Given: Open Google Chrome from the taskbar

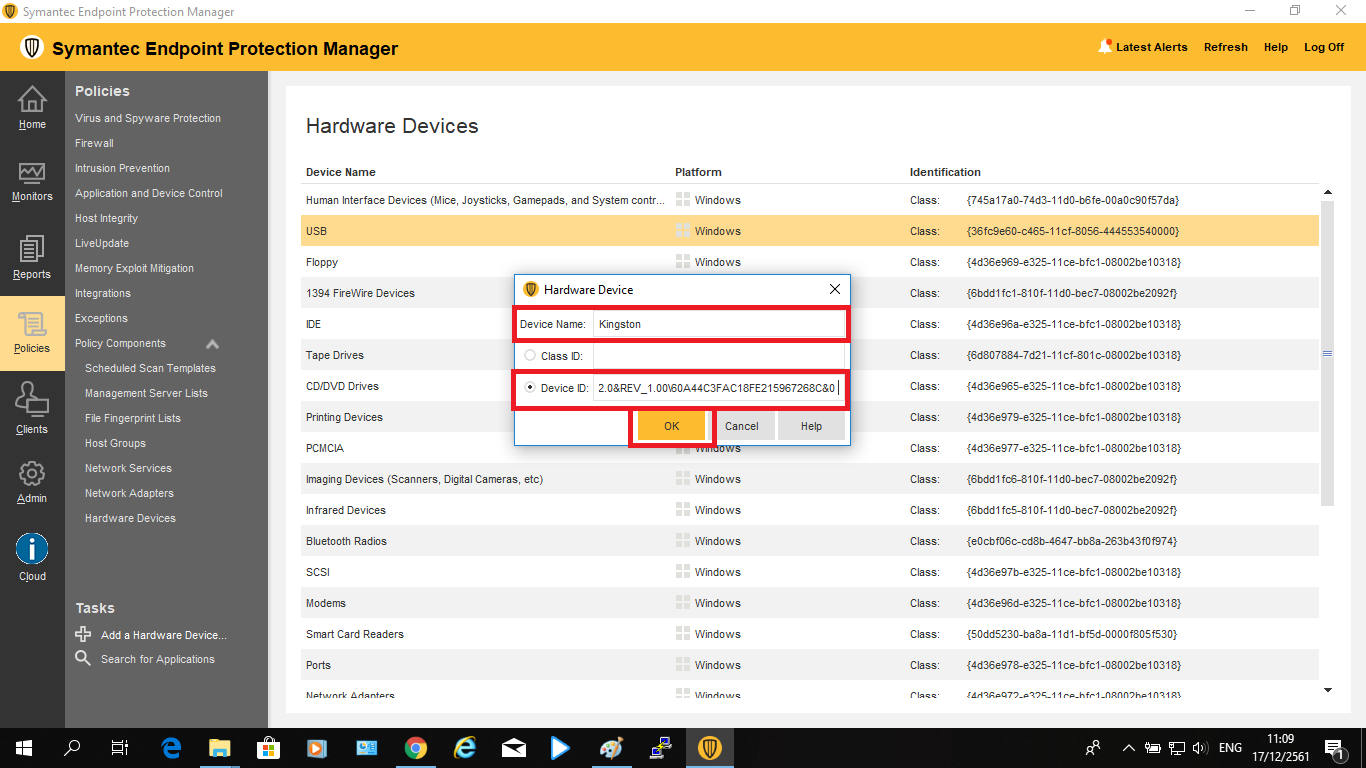Looking at the screenshot, I should coord(416,748).
